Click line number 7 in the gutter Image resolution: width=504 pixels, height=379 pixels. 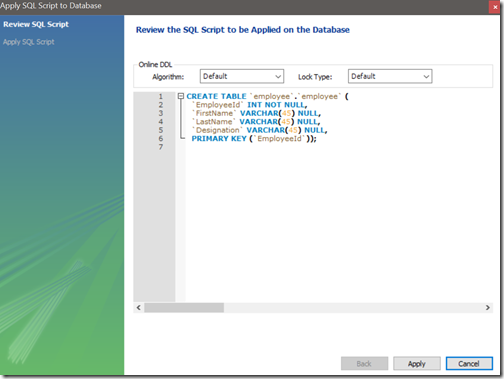[161, 147]
